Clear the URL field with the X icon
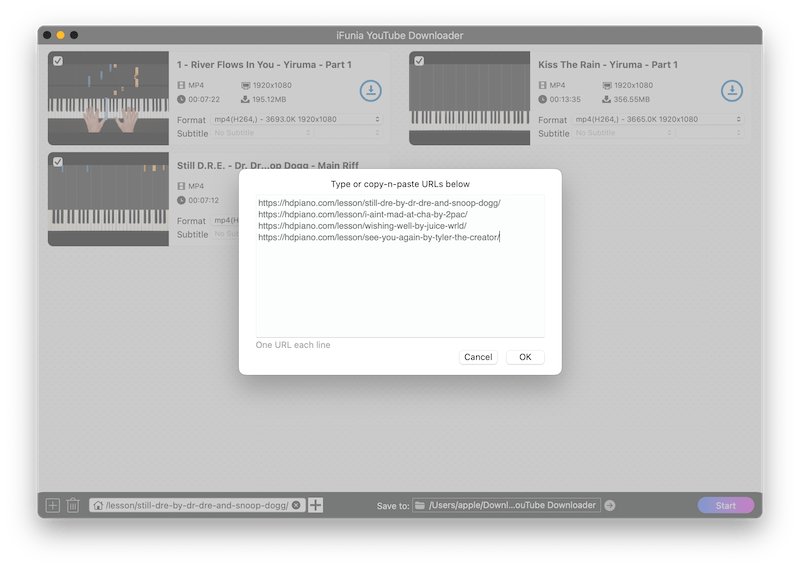 [296, 505]
